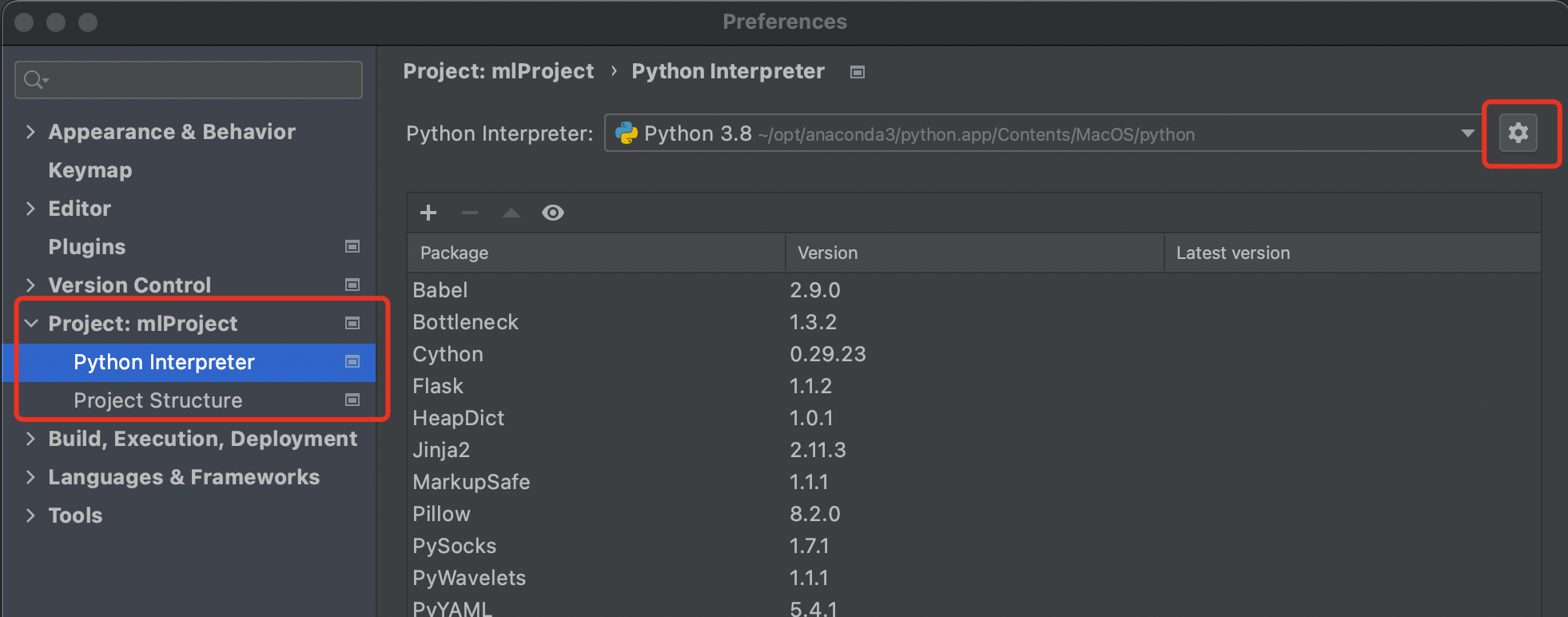Click project-level icon beside Version Control
The image size is (1568, 617).
click(352, 285)
